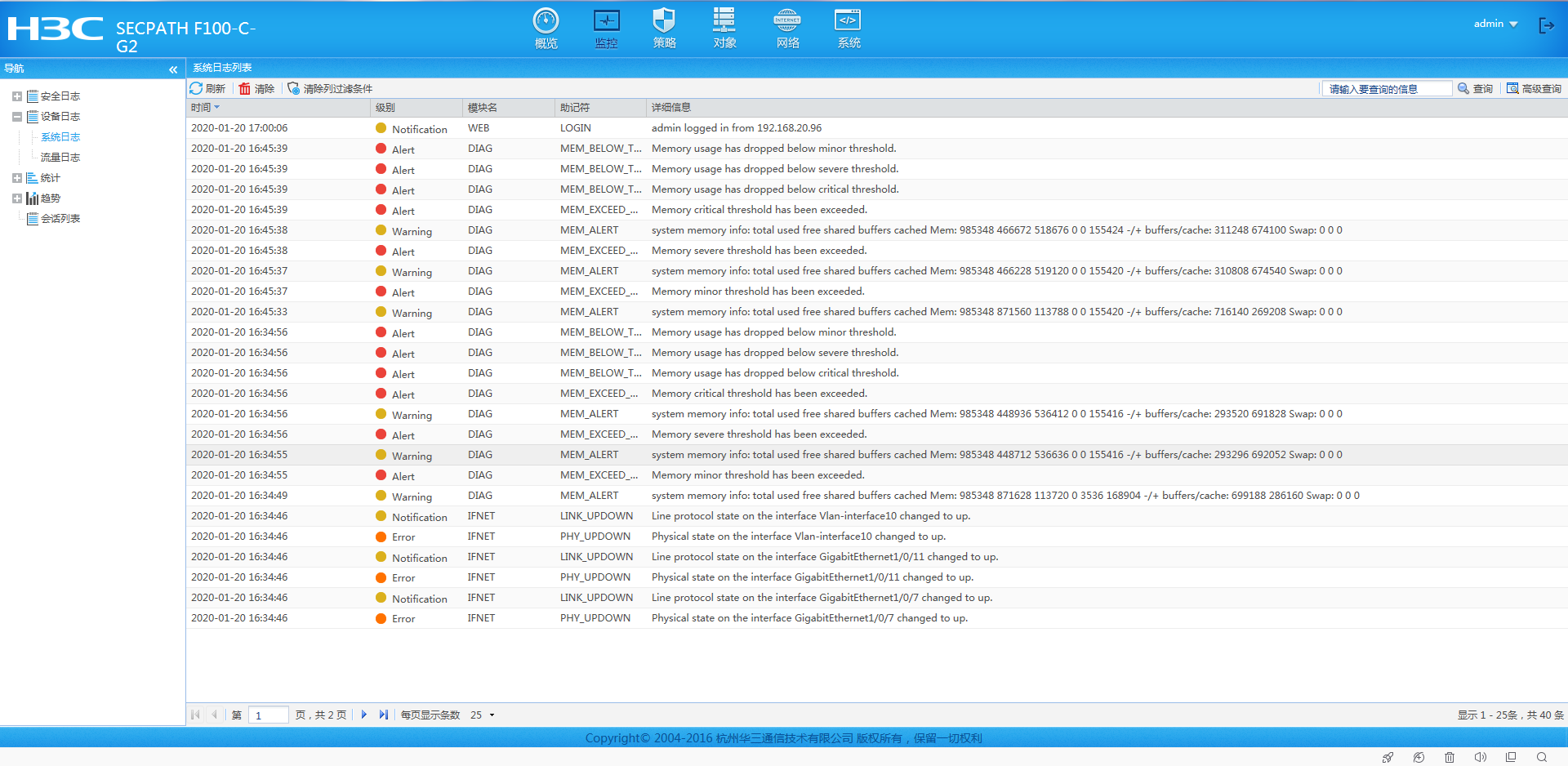Select 流量日志 in navigation tree

pos(60,158)
